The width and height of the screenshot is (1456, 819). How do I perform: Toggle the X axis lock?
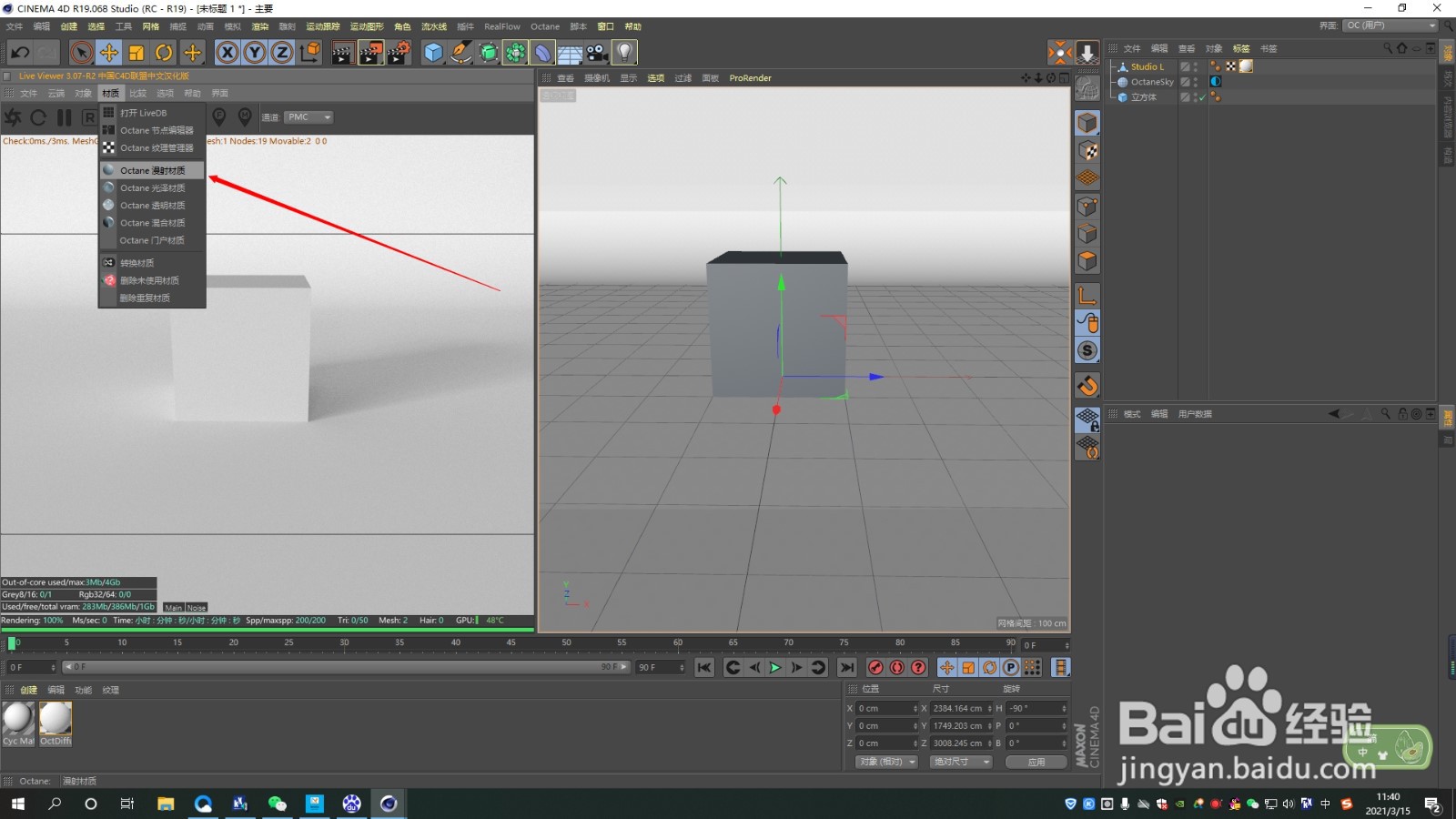pyautogui.click(x=227, y=53)
